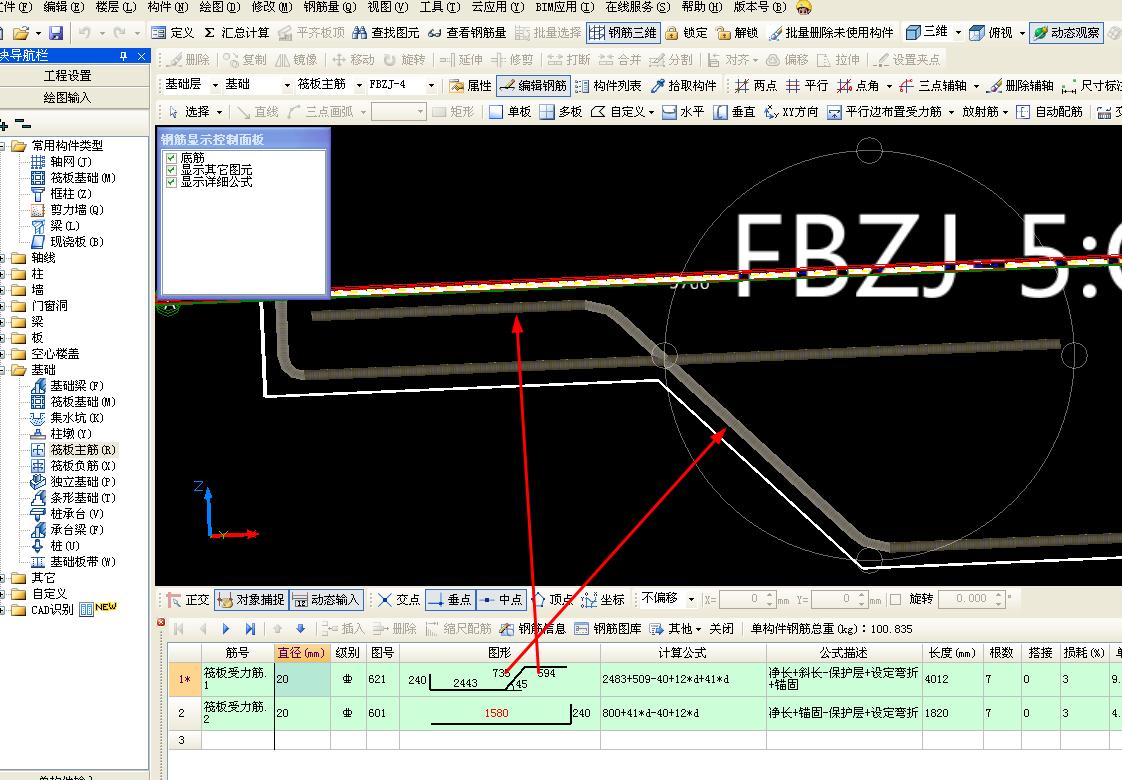This screenshot has width=1122, height=780.
Task: Click 自动配筋 auto reinforcement tool
Action: [1050, 112]
